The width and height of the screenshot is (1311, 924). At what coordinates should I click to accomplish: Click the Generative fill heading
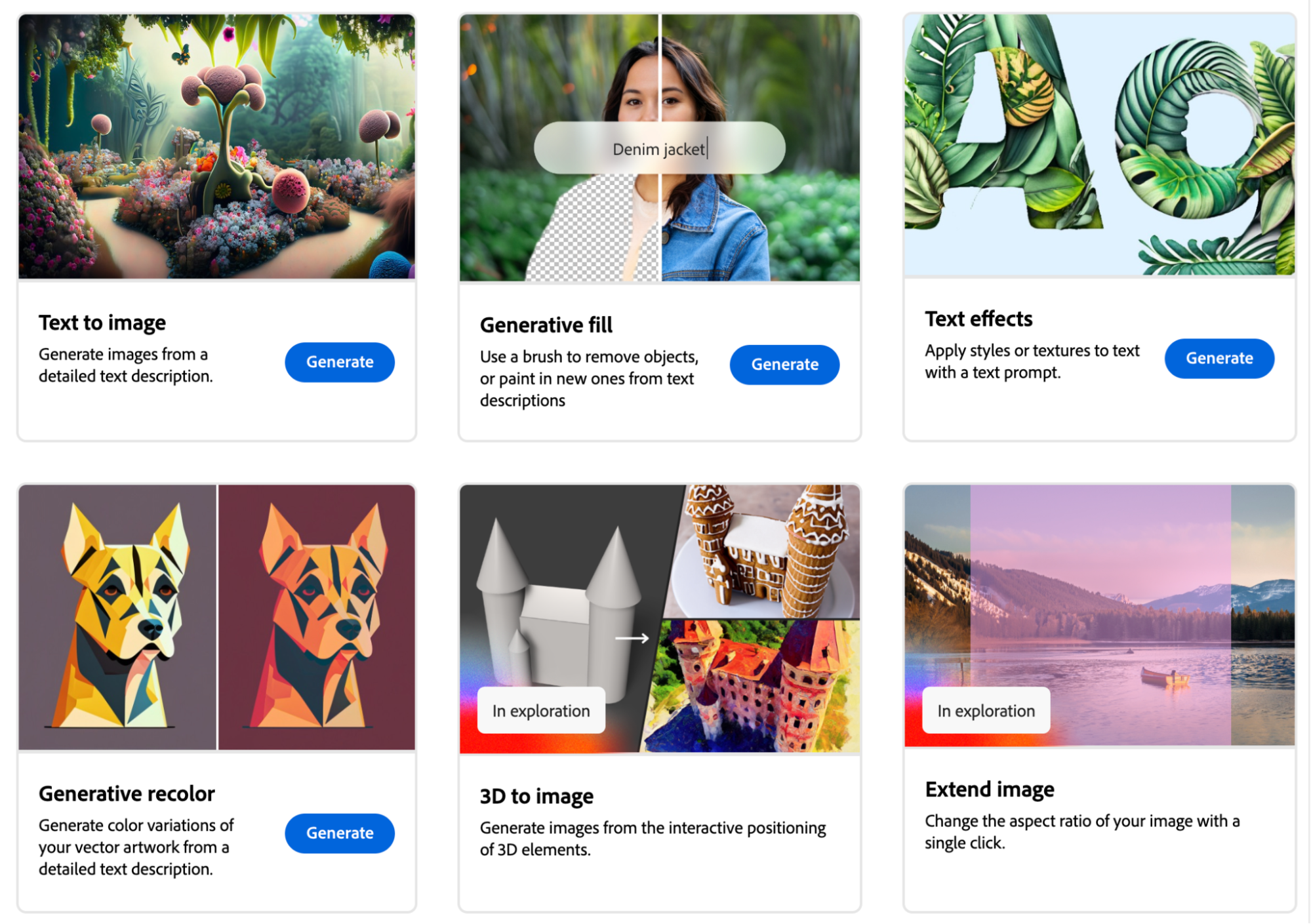(x=546, y=325)
